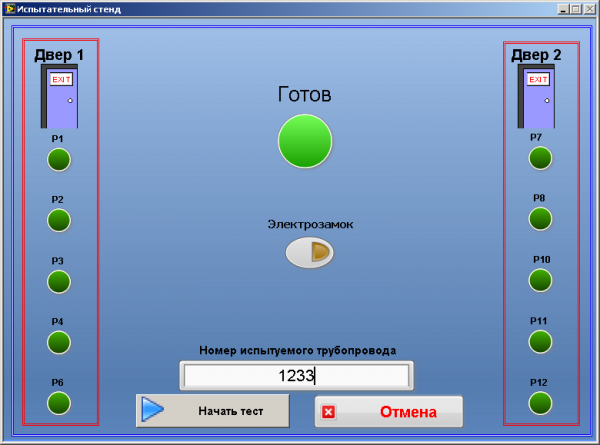Click the pipeline number input field
Viewport: 600px width, 445px height.
[x=297, y=375]
